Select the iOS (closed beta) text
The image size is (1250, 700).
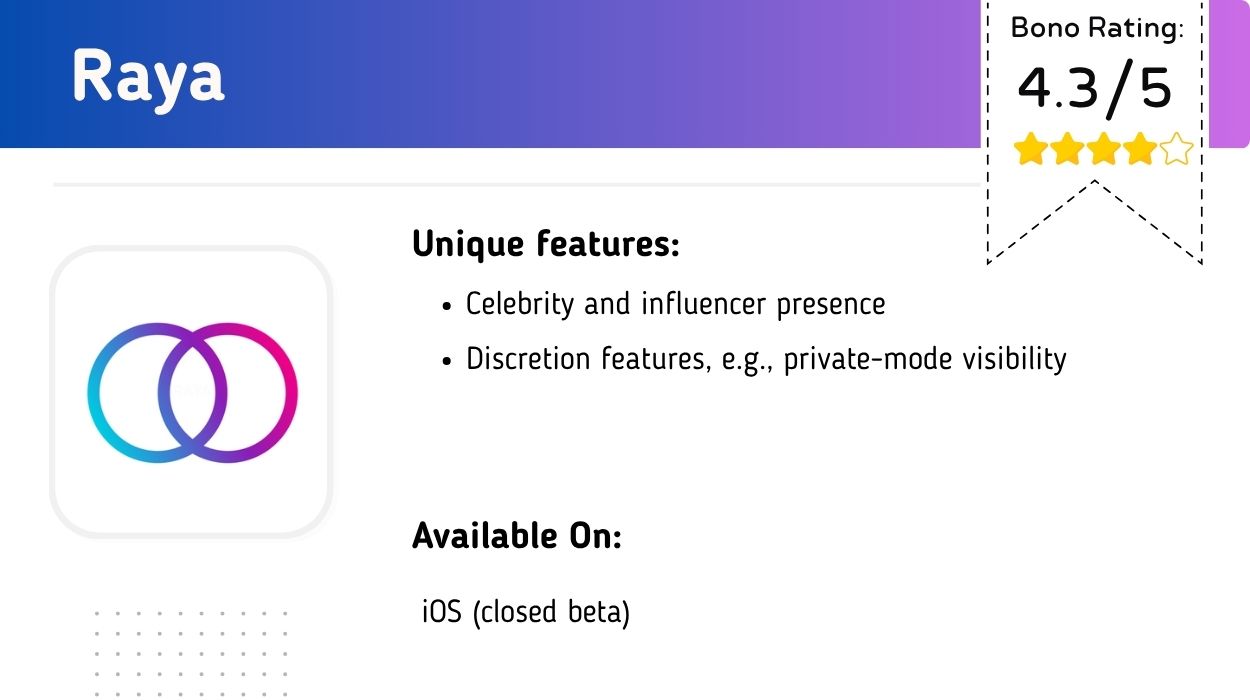526,611
